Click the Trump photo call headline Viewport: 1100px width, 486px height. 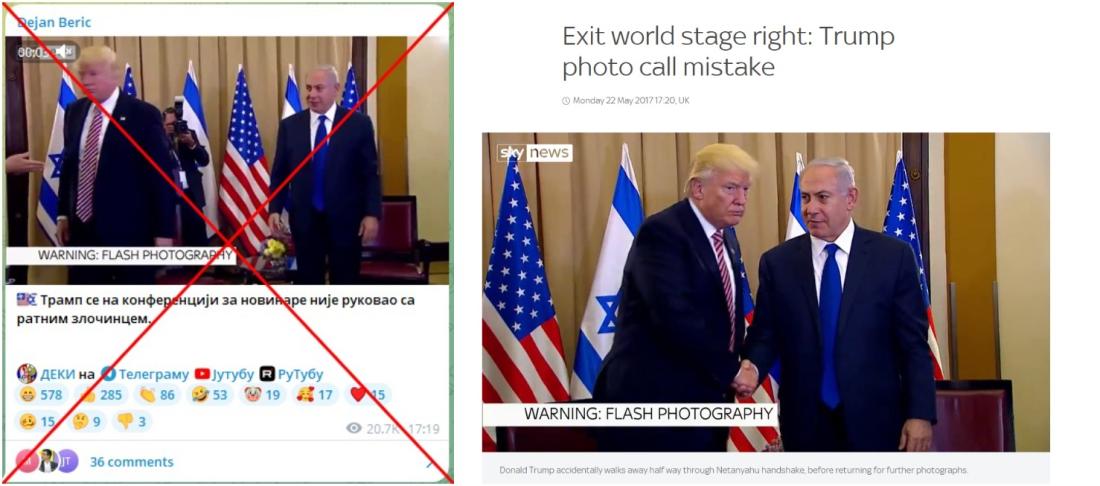click(x=728, y=51)
